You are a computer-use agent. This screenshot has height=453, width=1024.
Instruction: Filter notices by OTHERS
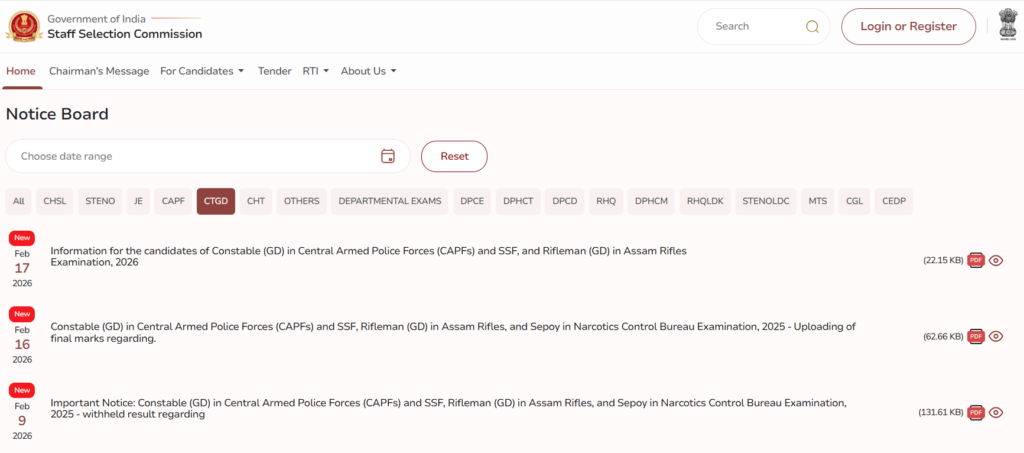click(x=301, y=202)
